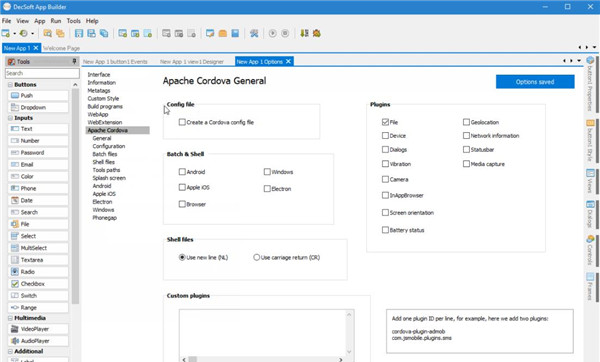The height and width of the screenshot is (362, 600).
Task: Click the Save As toolbar icon
Action: coord(91,34)
